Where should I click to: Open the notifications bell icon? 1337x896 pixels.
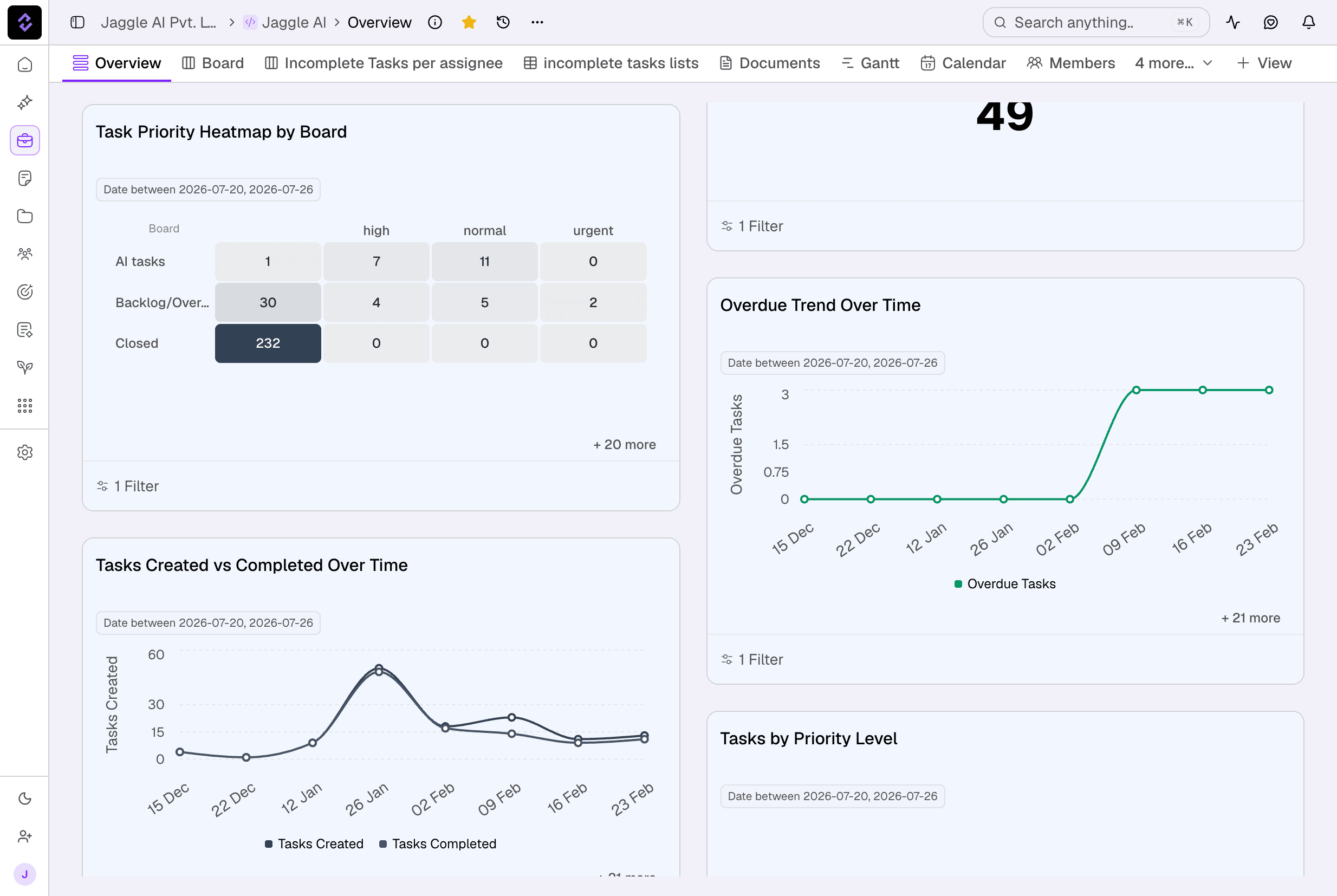[1308, 22]
